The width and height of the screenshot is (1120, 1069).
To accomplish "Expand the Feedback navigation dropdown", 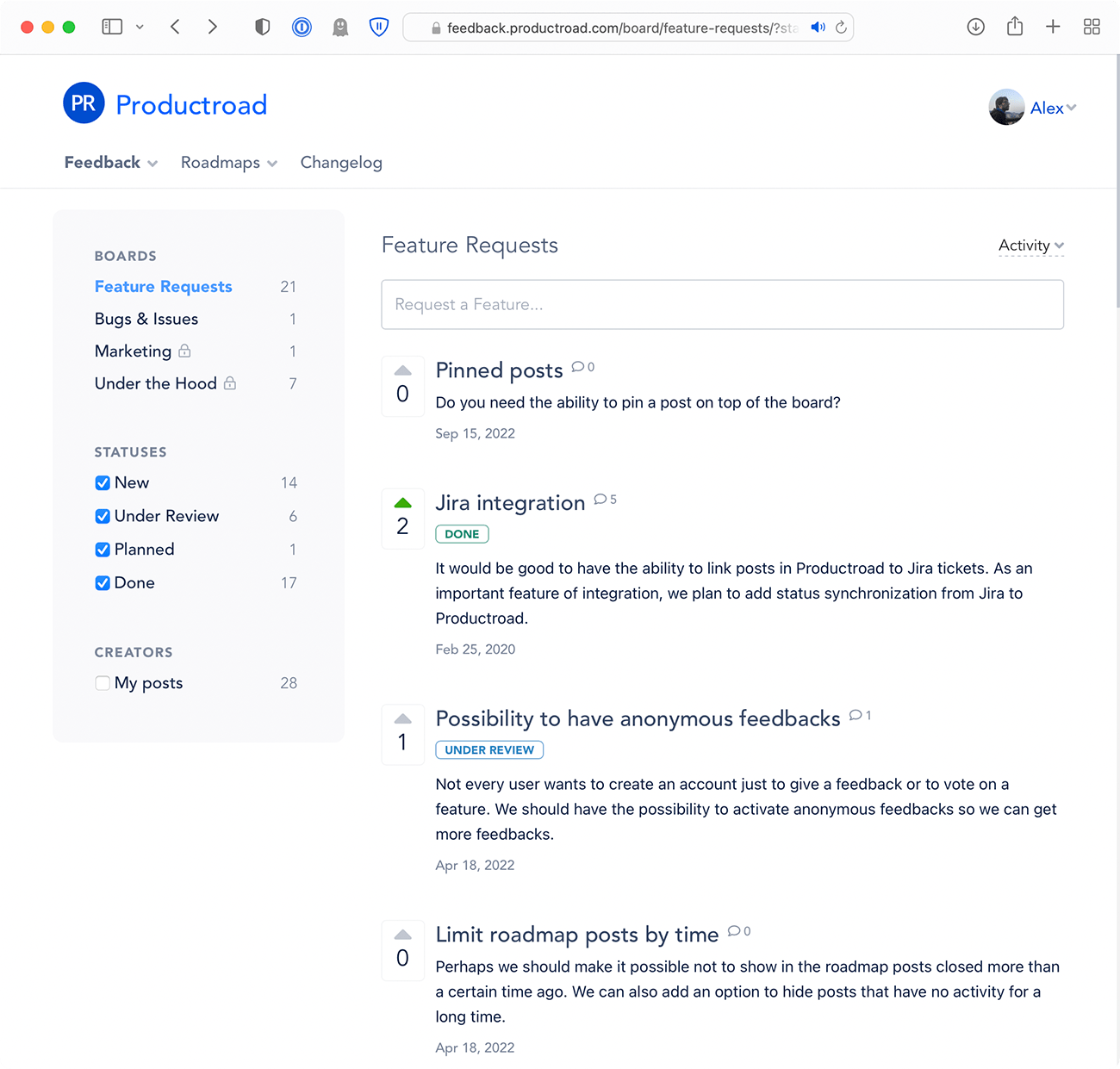I will coord(111,163).
